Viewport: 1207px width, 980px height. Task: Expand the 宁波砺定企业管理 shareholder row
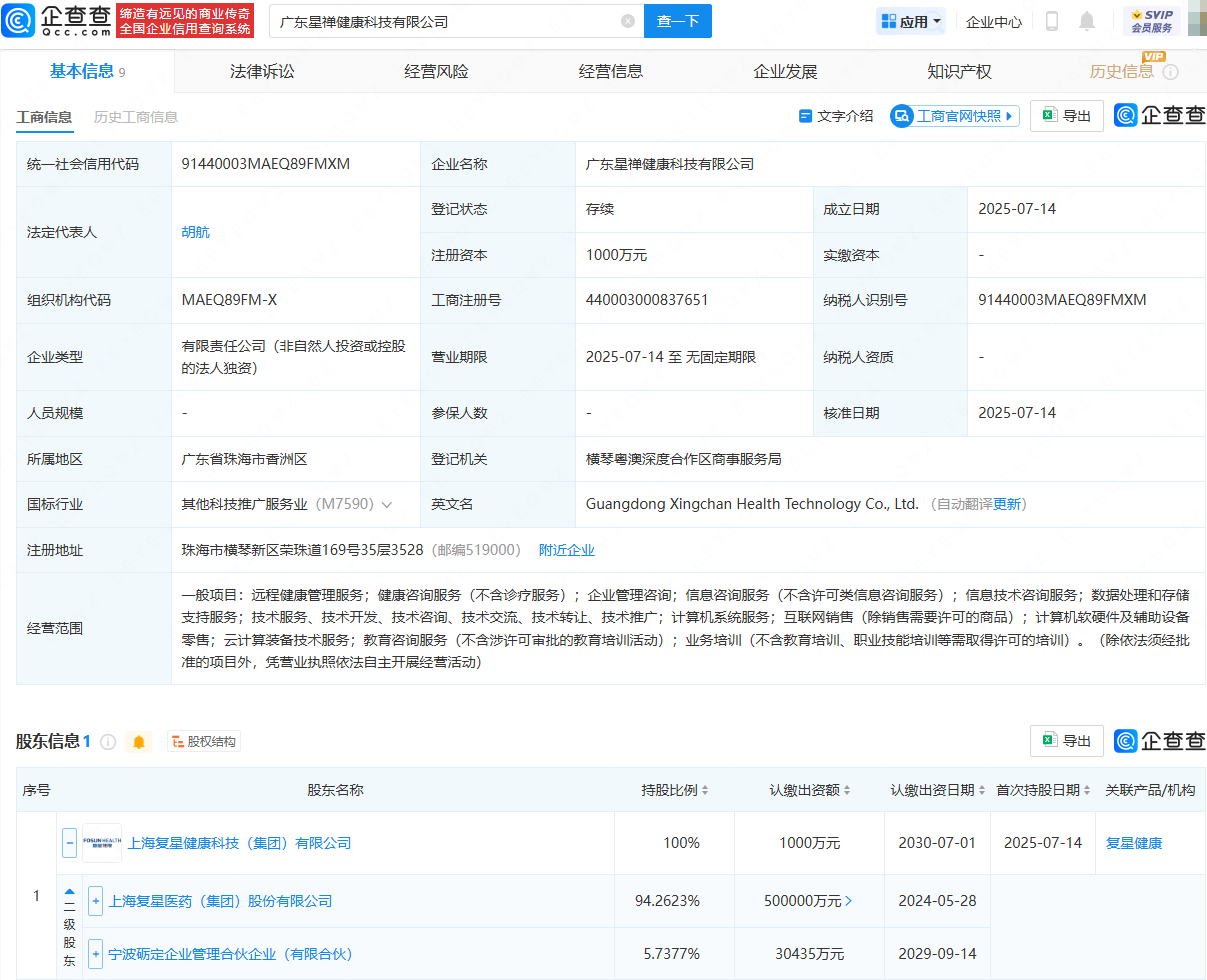96,954
